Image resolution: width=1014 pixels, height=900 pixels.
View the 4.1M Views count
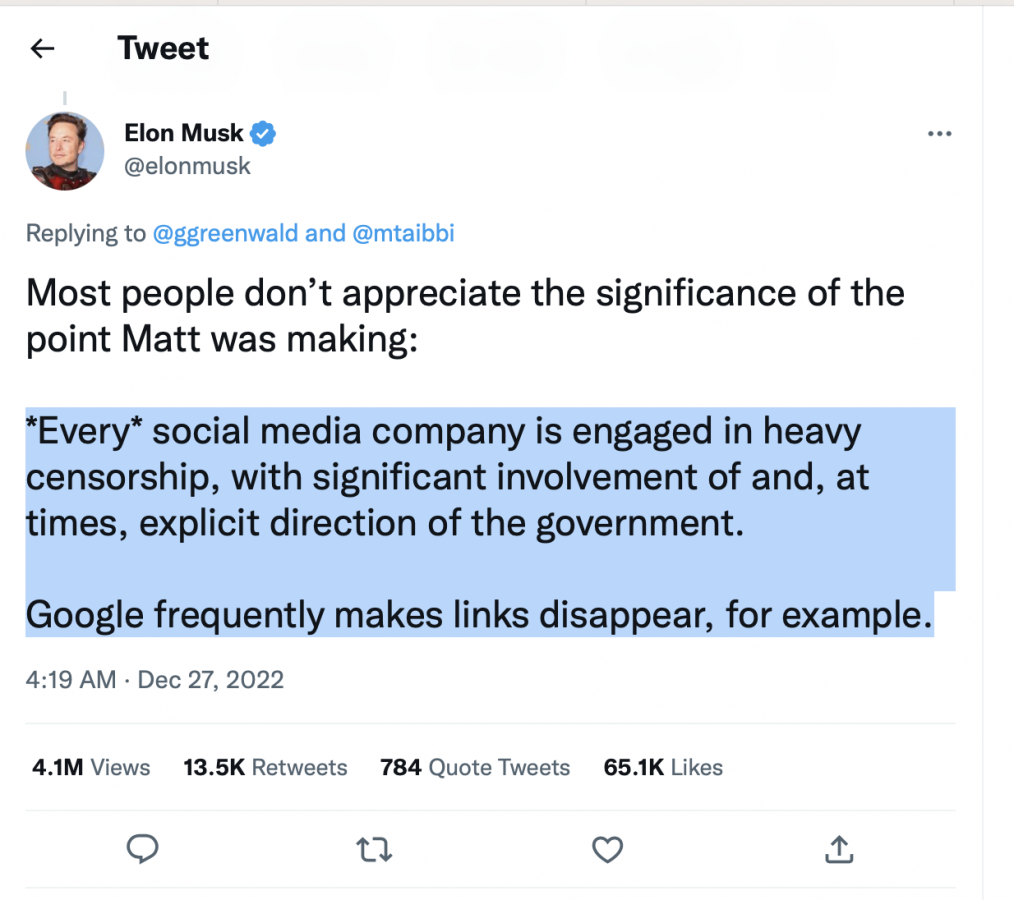pos(91,767)
